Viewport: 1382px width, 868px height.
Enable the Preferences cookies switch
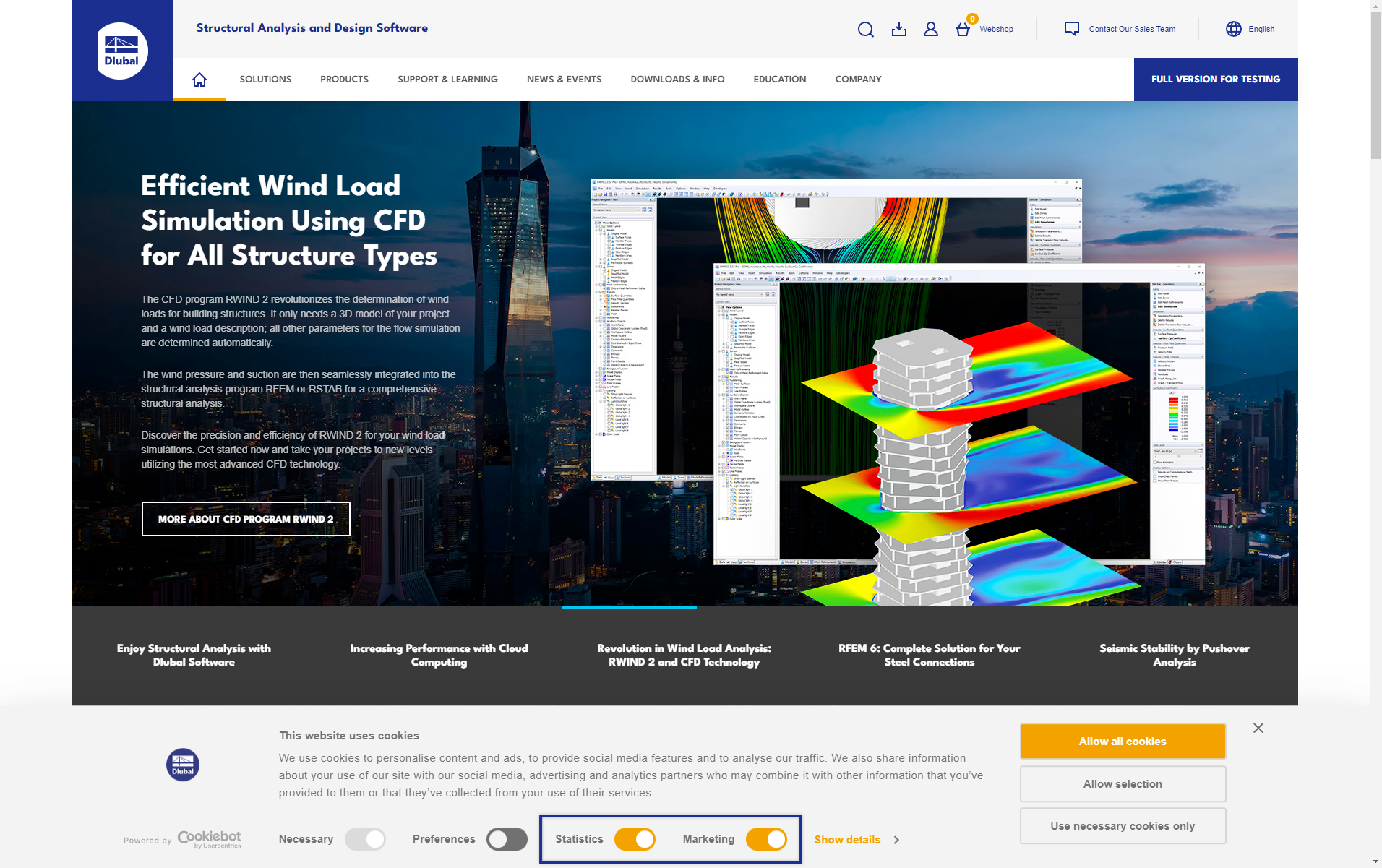507,839
